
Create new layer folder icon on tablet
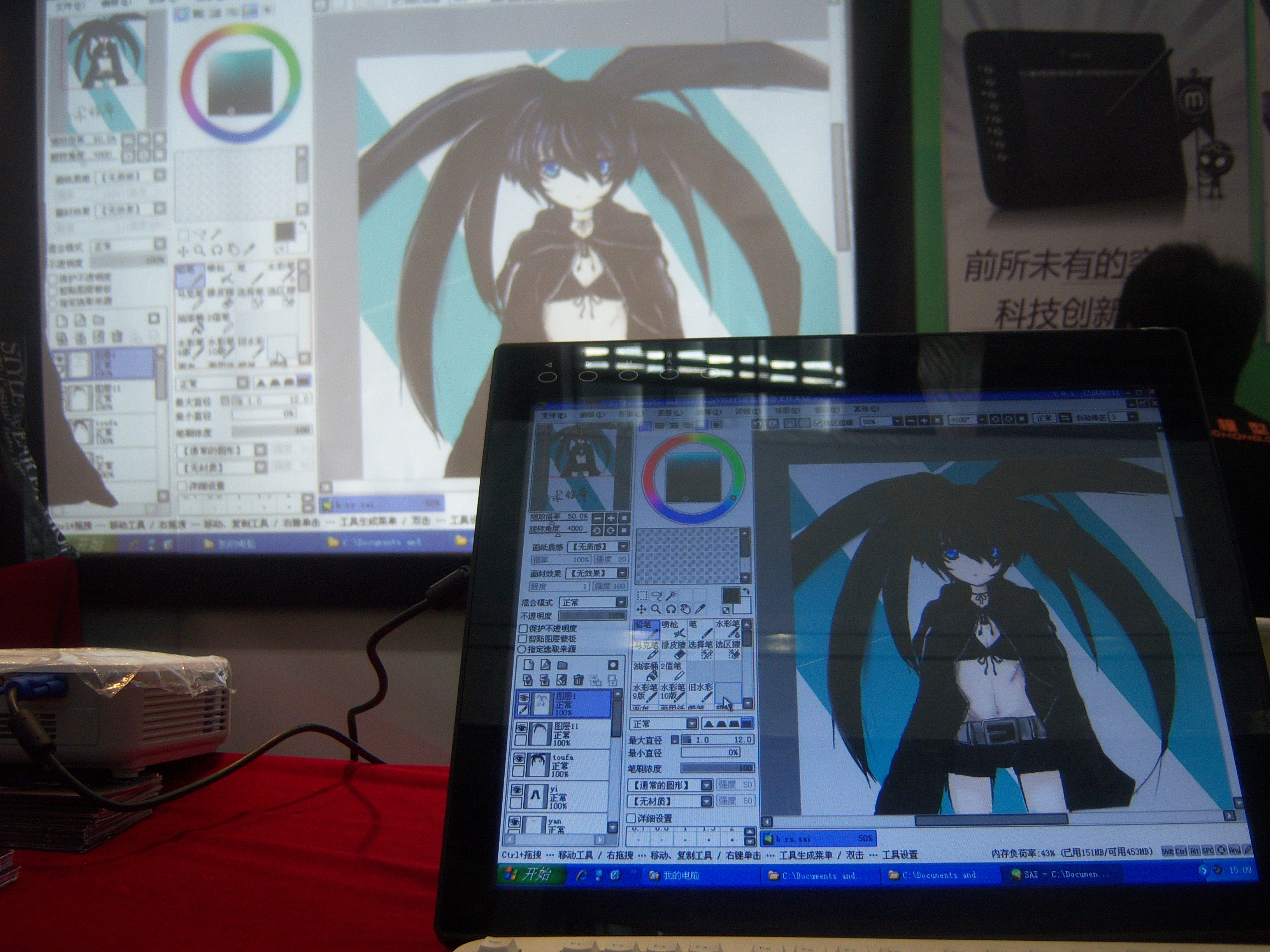[562, 665]
